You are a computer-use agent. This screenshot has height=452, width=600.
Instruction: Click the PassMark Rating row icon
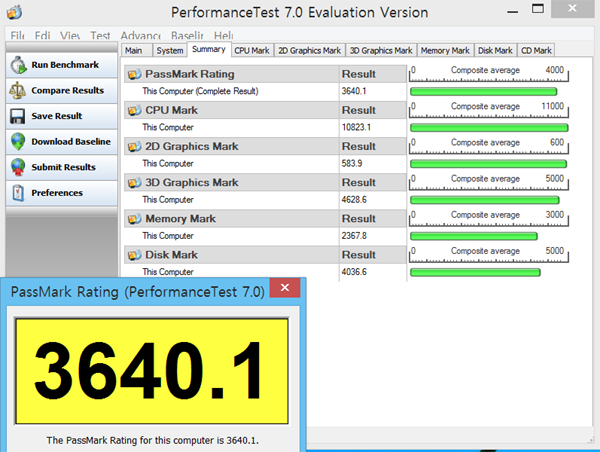pos(134,74)
